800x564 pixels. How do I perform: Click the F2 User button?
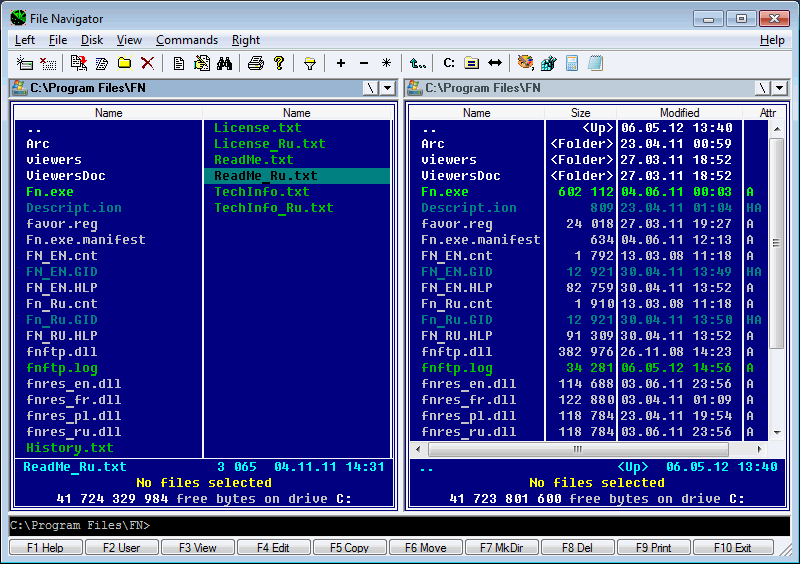click(x=121, y=548)
